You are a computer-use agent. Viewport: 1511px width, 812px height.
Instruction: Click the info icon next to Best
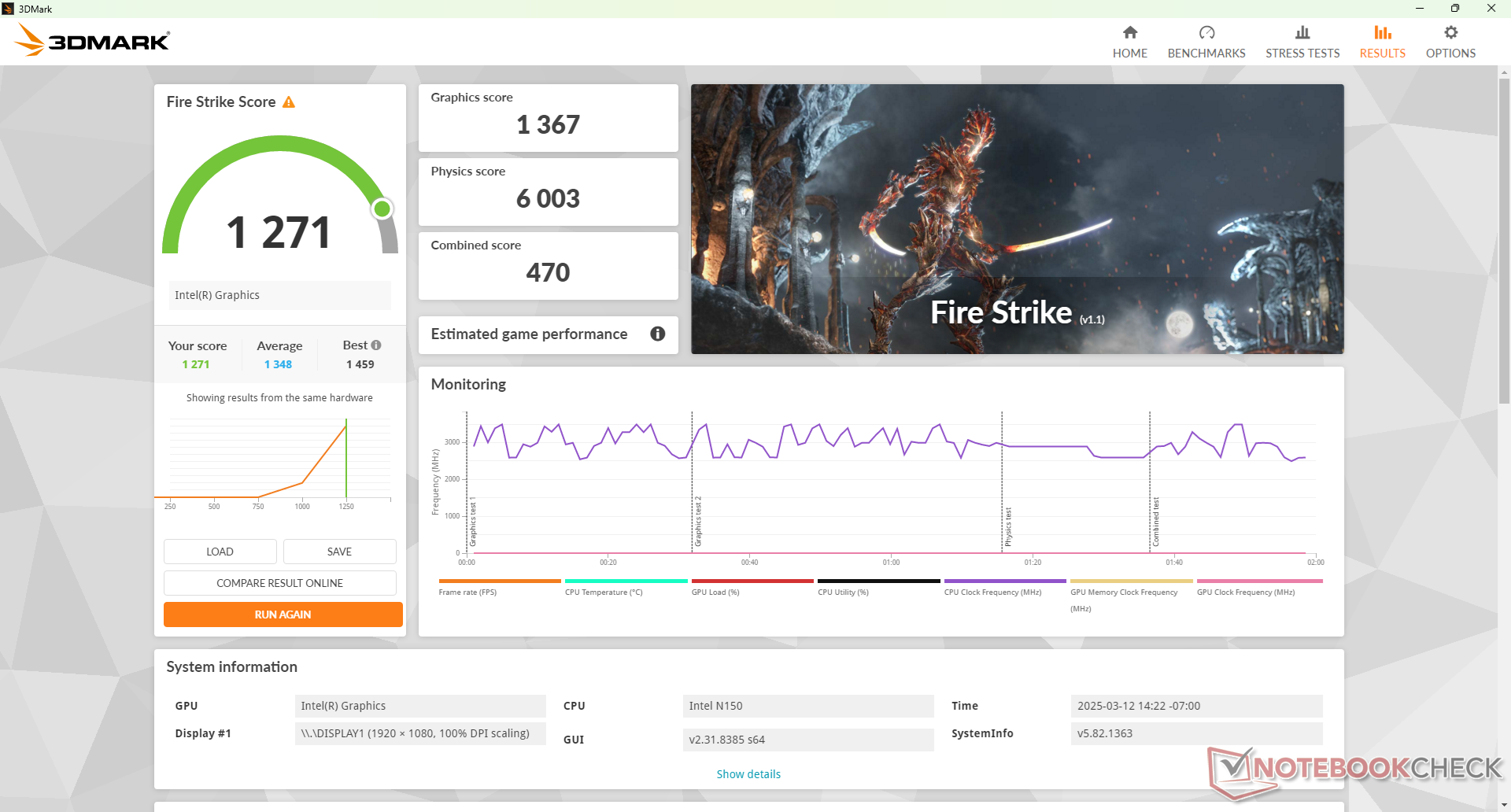tap(376, 345)
